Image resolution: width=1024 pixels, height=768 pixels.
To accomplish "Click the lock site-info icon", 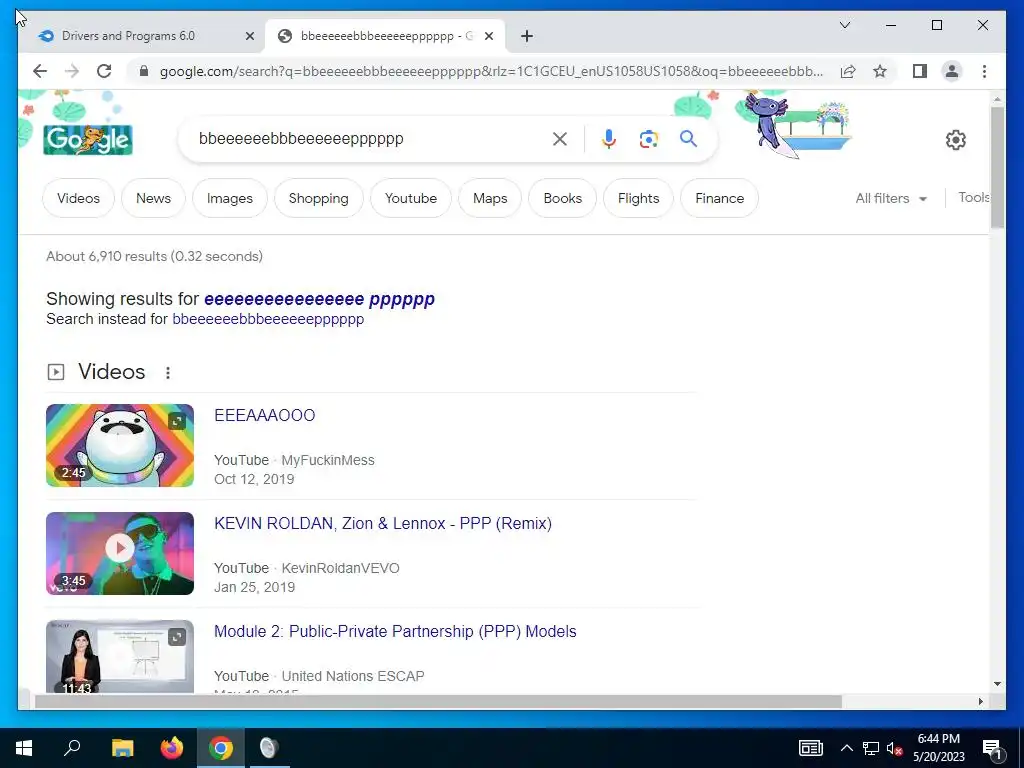I will click(144, 71).
